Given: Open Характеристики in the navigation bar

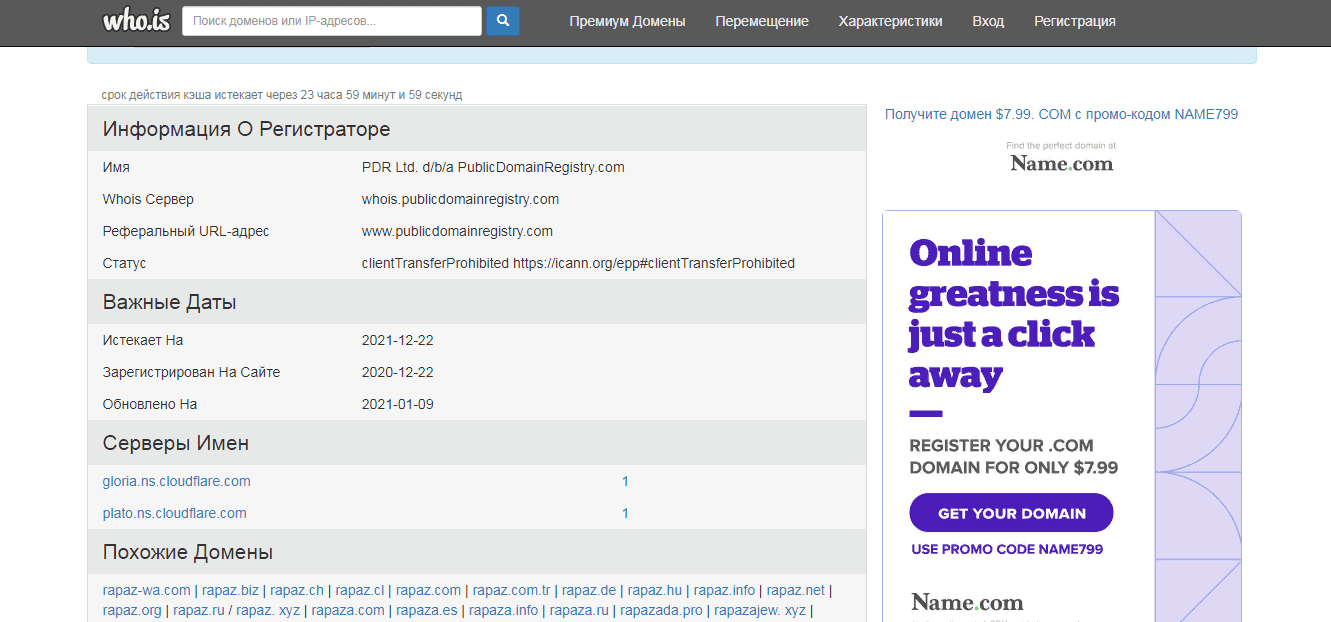Looking at the screenshot, I should click(x=890, y=21).
